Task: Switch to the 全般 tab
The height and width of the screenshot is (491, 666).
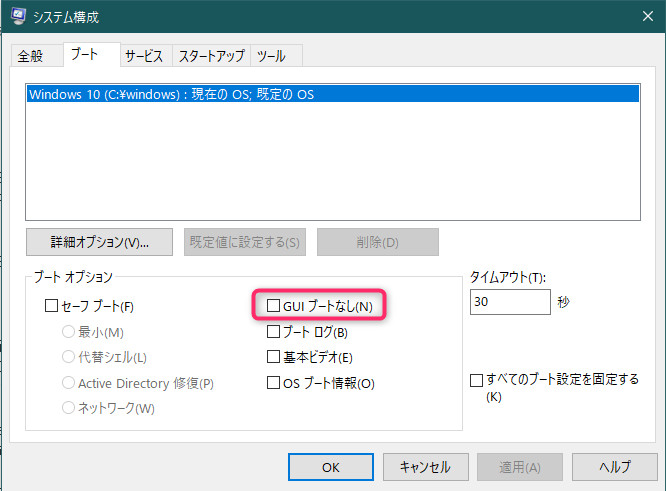Action: [32, 56]
